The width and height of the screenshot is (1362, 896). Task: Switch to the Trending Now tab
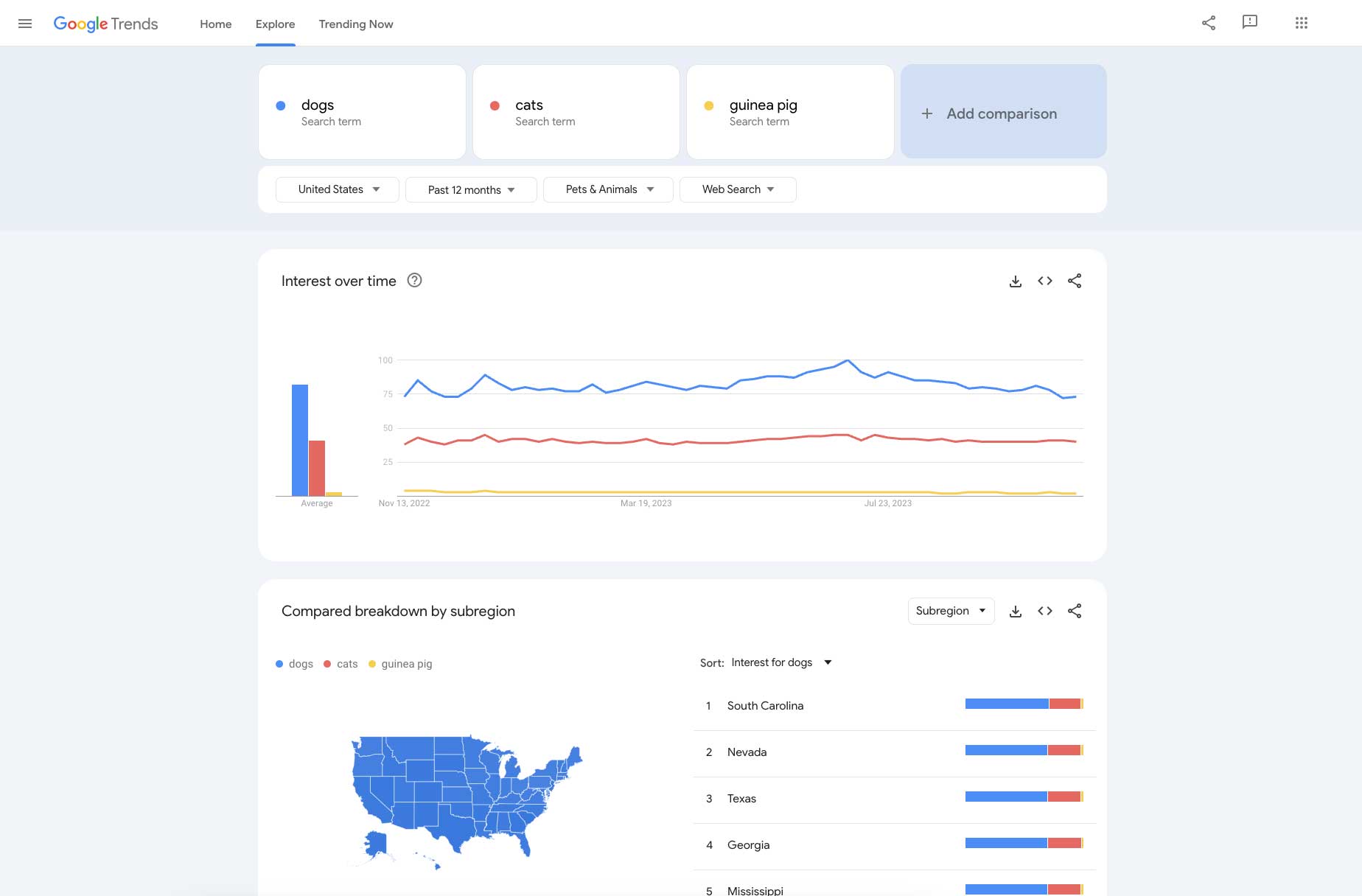(x=355, y=24)
